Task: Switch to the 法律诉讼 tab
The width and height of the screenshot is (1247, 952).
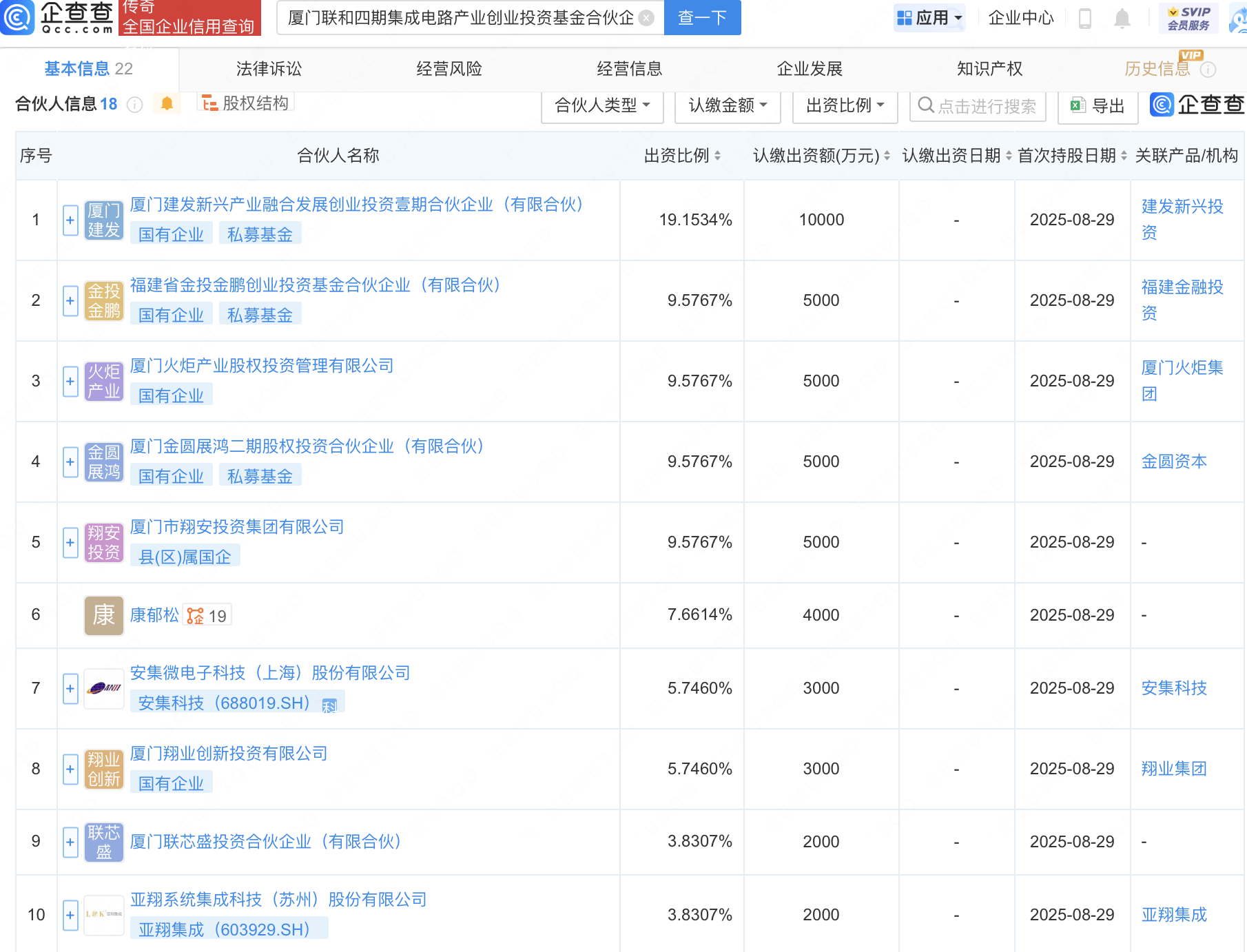Action: click(x=269, y=69)
